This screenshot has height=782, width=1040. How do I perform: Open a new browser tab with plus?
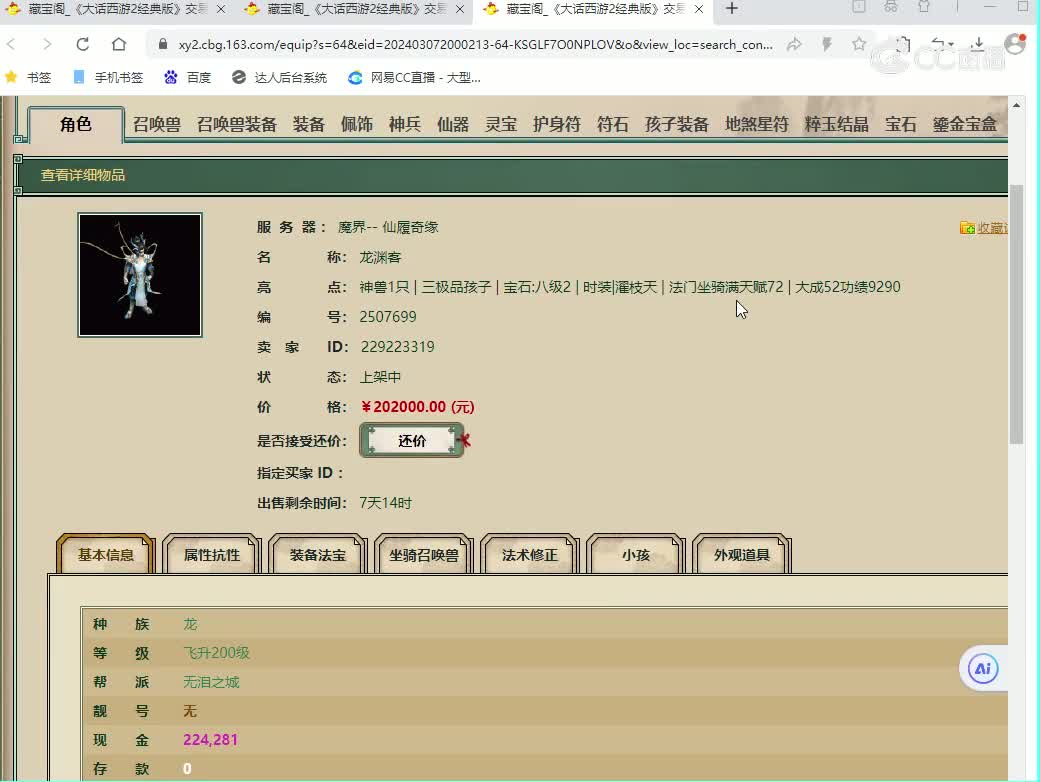(x=732, y=9)
